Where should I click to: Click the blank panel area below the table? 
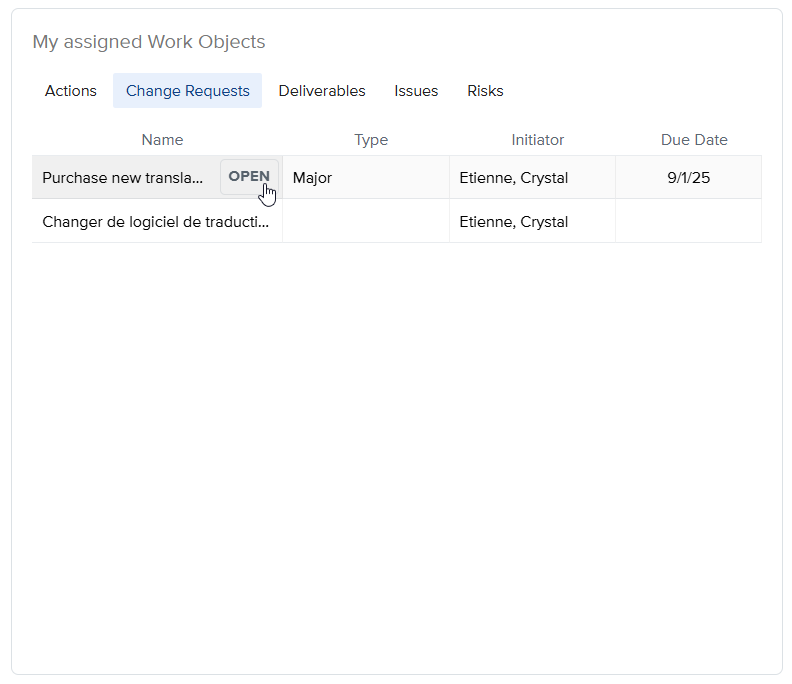396,450
